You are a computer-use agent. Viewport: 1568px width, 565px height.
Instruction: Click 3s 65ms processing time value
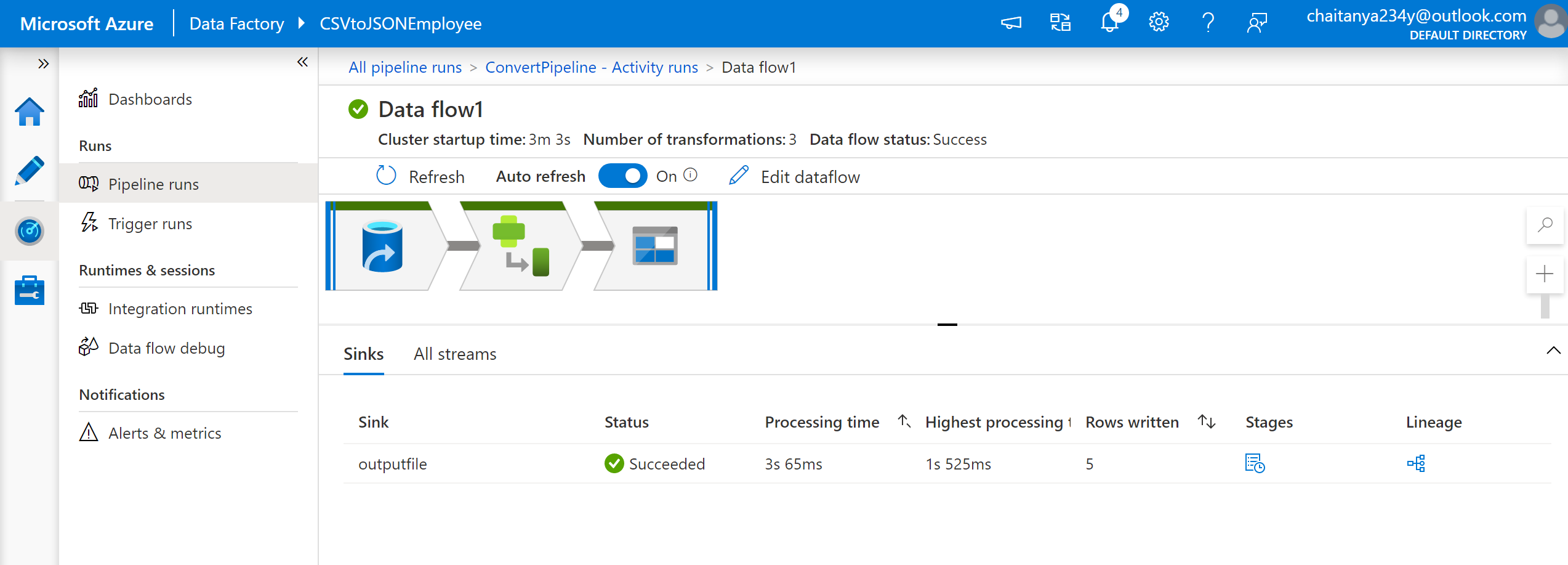click(x=794, y=464)
